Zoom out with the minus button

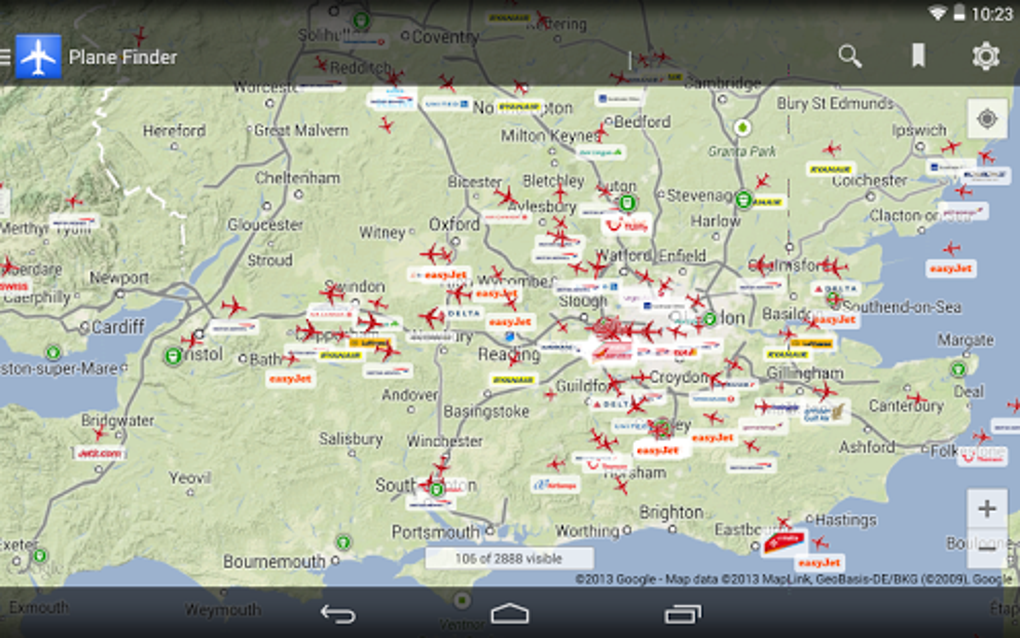(x=987, y=548)
